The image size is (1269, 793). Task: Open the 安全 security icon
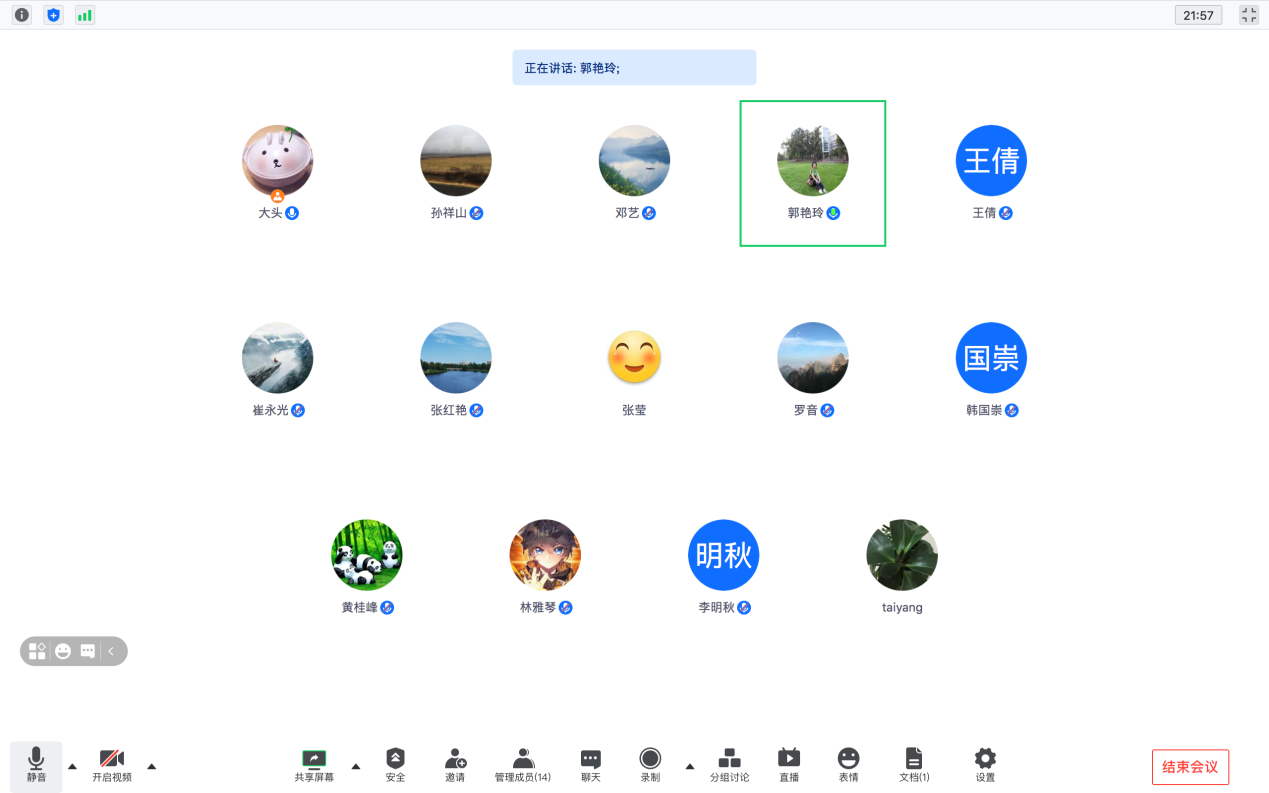[x=395, y=765]
